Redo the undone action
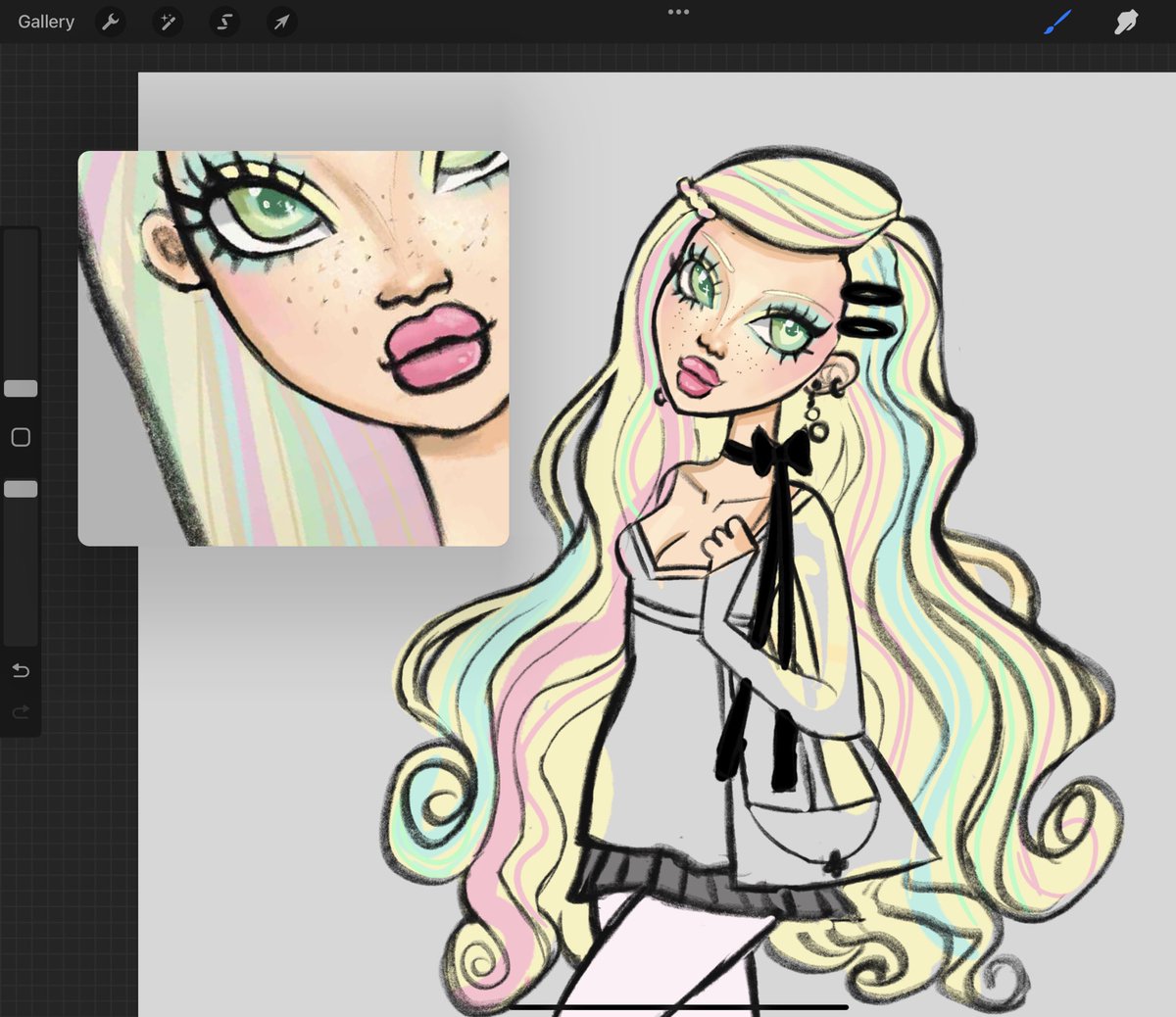Screen dimensions: 1176x1017 [x=21, y=712]
